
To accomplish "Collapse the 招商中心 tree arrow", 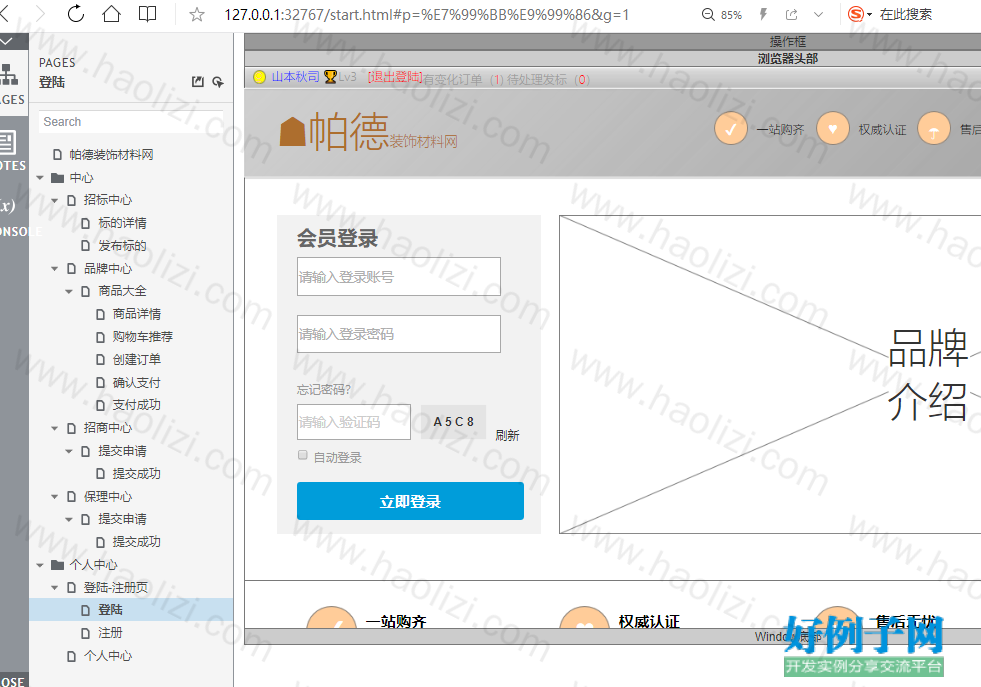I will (x=54, y=428).
